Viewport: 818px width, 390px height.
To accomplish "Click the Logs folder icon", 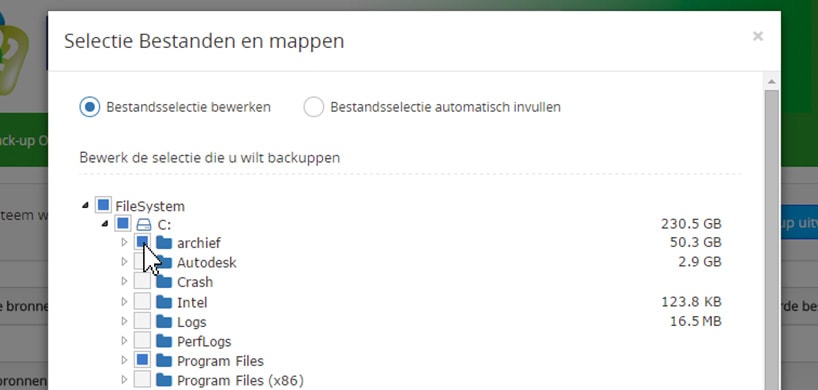I will 164,322.
